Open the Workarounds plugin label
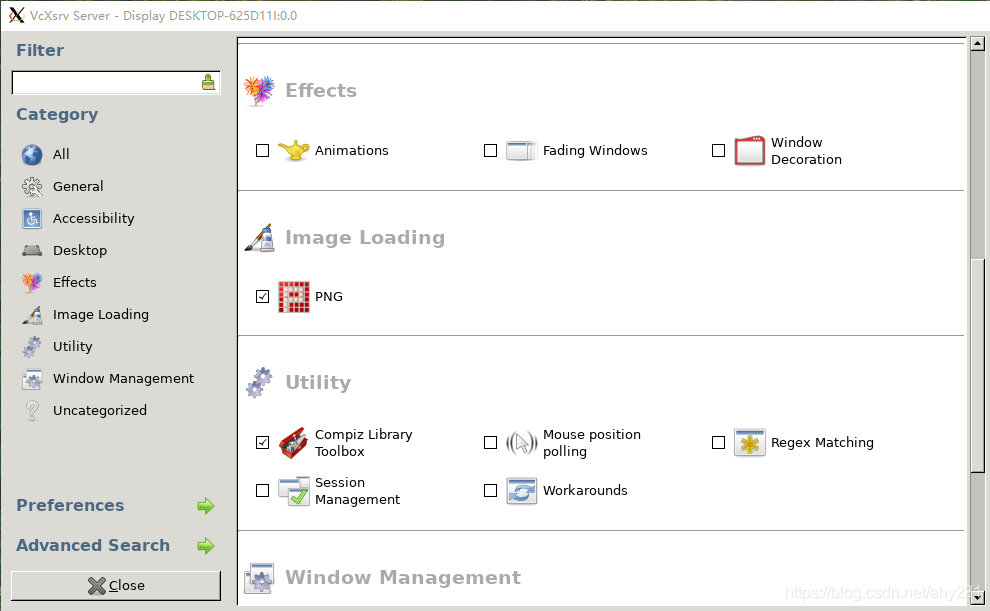This screenshot has height=611, width=990. click(585, 490)
